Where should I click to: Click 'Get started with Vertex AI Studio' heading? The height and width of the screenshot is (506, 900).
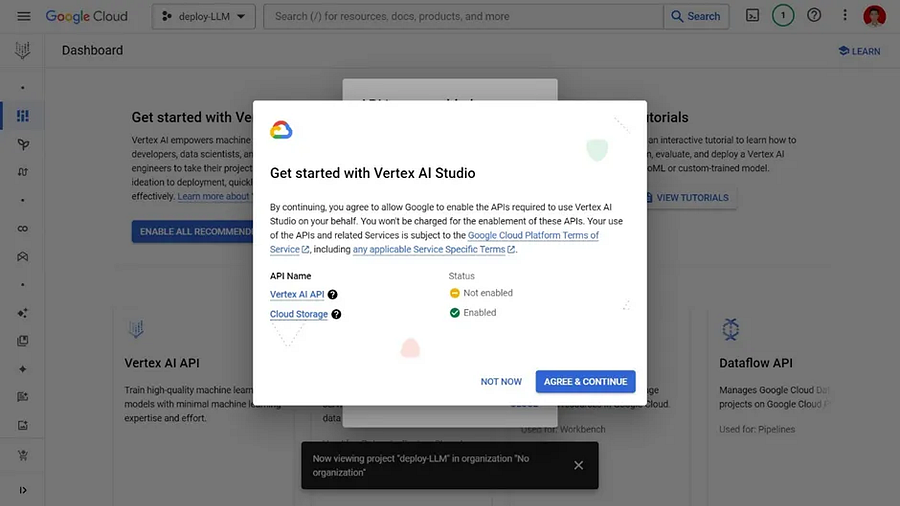(373, 173)
